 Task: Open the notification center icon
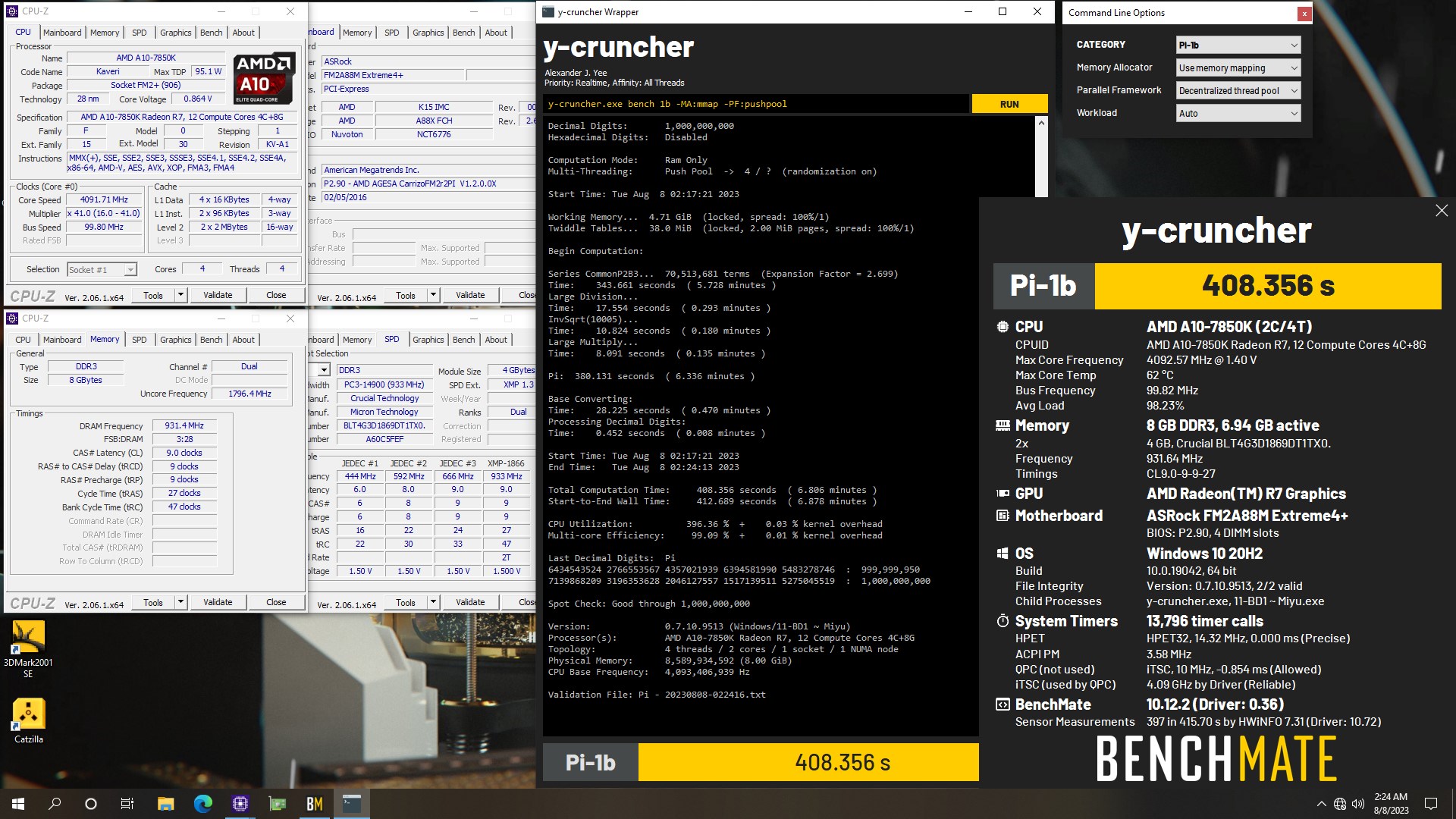(x=1431, y=804)
